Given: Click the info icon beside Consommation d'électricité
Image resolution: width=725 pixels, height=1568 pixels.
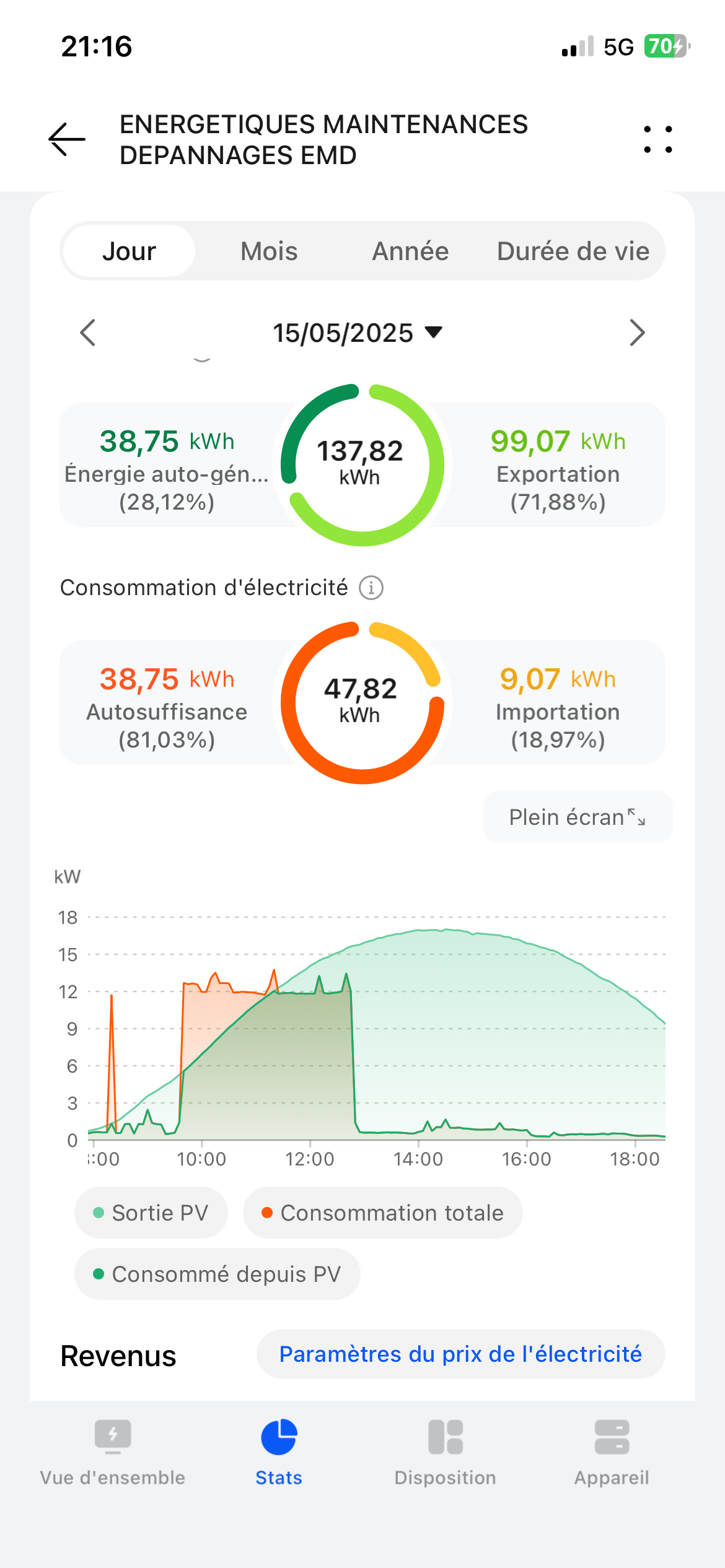Looking at the screenshot, I should click(371, 587).
